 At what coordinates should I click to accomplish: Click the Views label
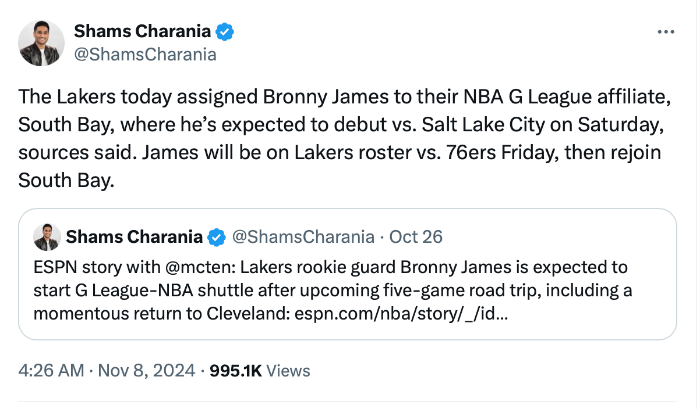tap(289, 370)
